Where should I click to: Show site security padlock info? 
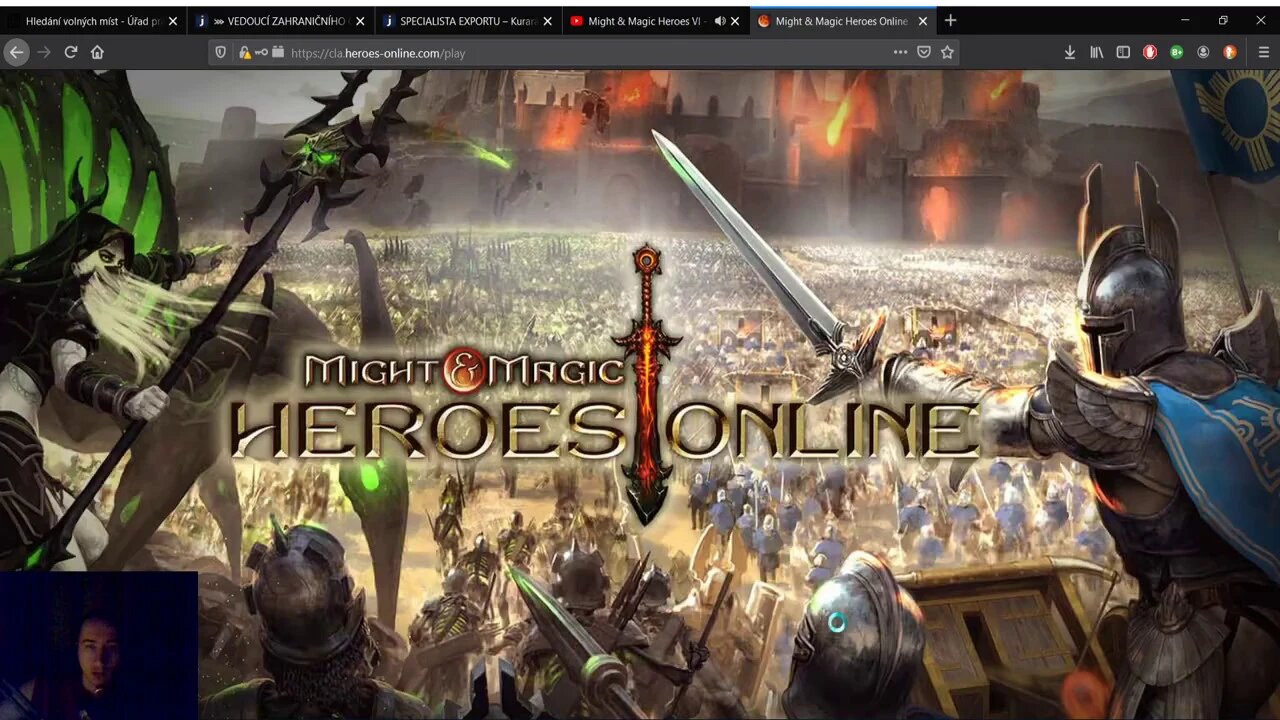244,52
